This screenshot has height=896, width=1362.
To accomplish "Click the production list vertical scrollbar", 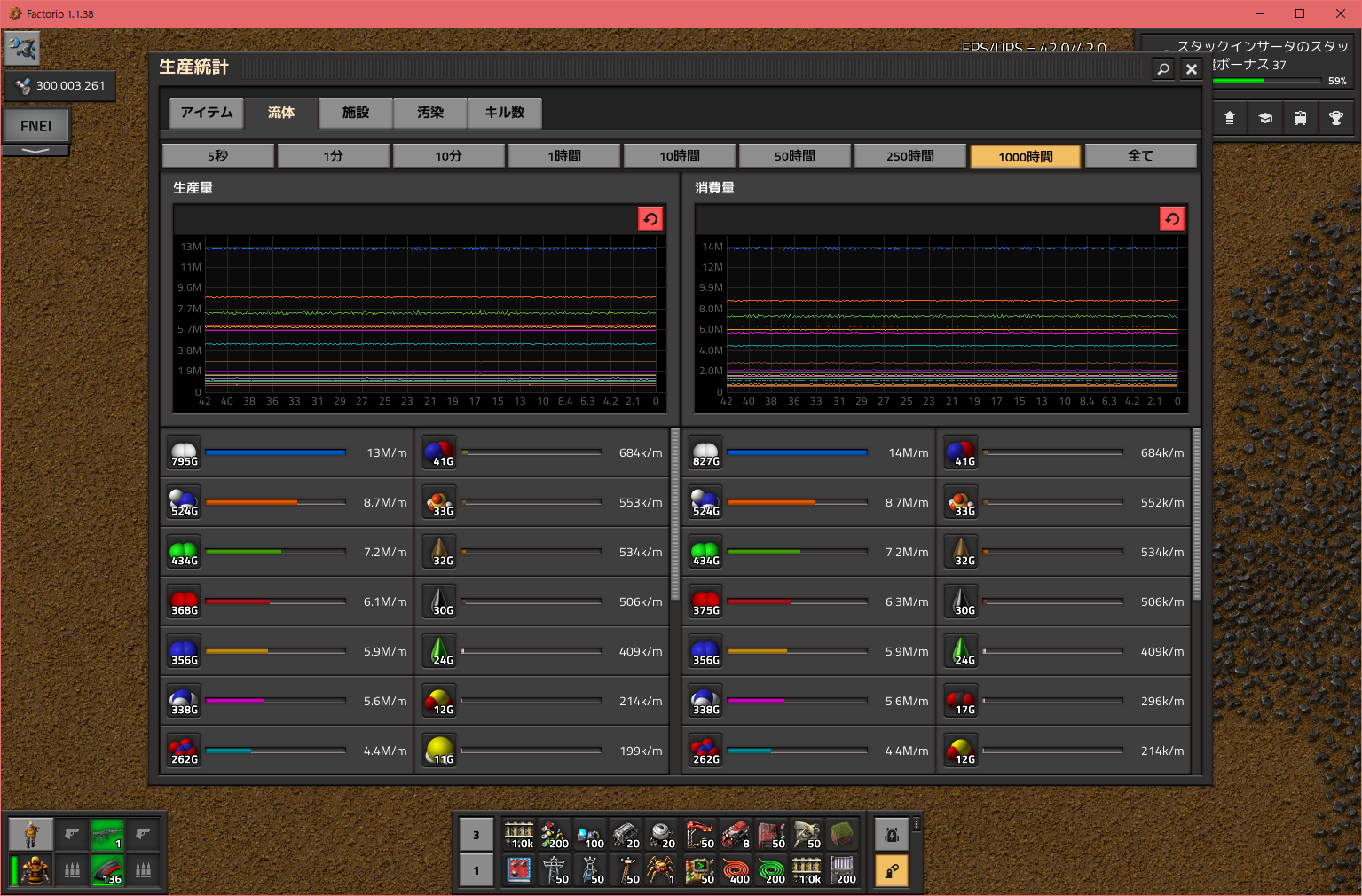I will click(x=675, y=514).
